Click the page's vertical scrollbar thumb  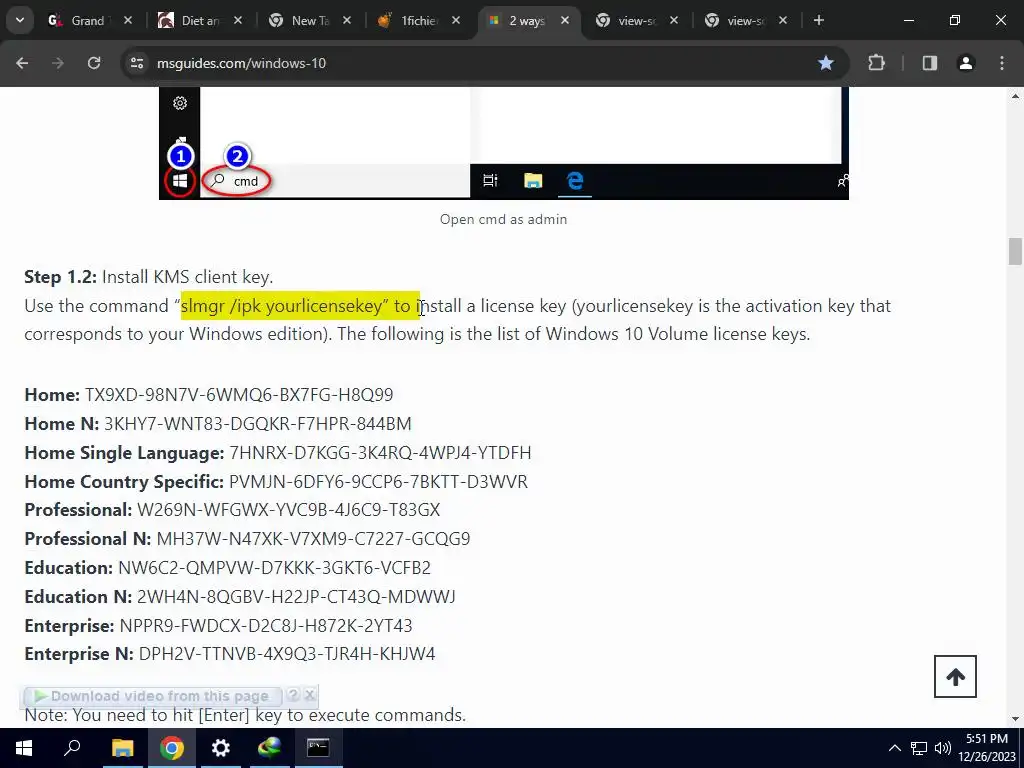click(x=1015, y=251)
